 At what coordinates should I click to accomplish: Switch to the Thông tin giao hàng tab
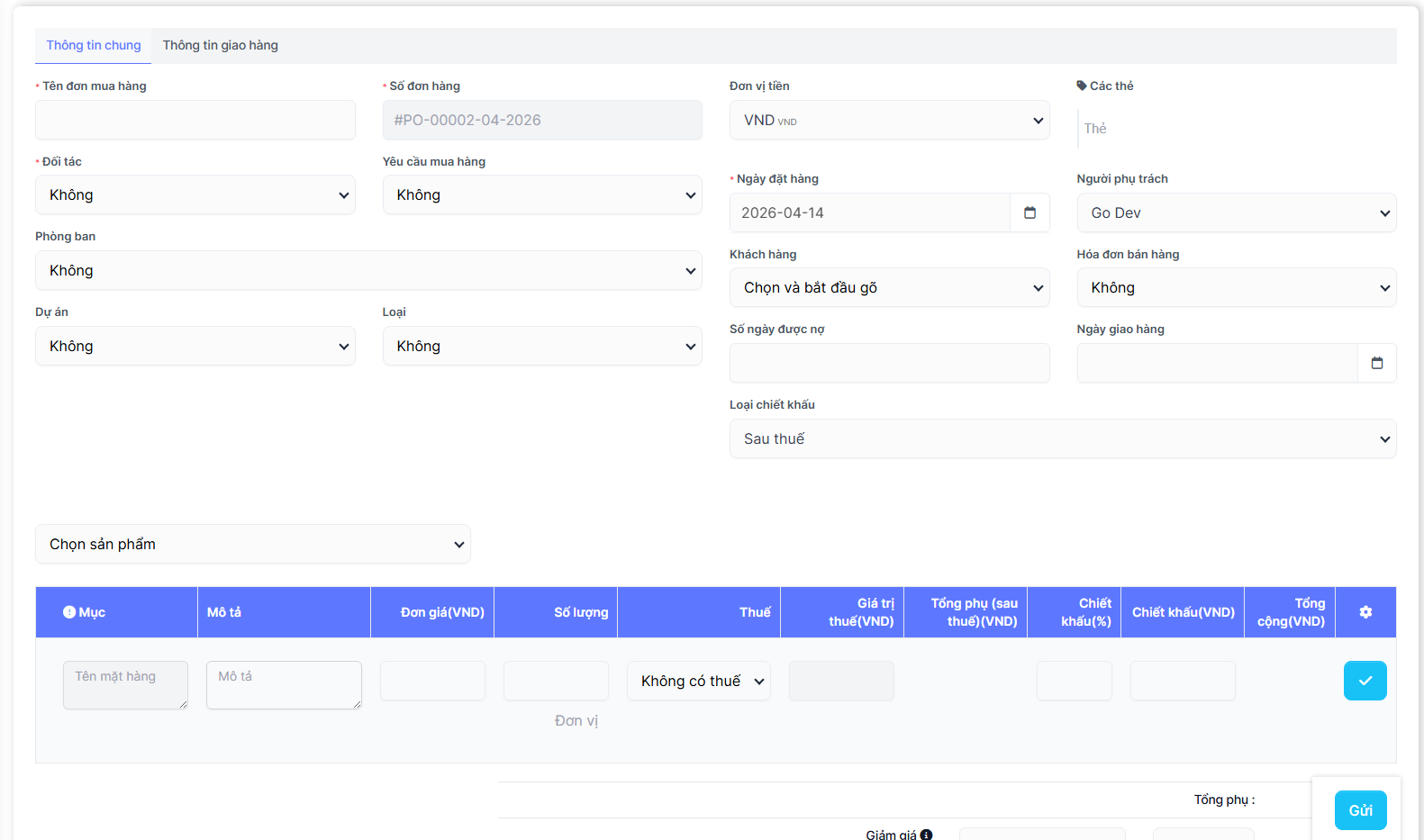click(221, 45)
